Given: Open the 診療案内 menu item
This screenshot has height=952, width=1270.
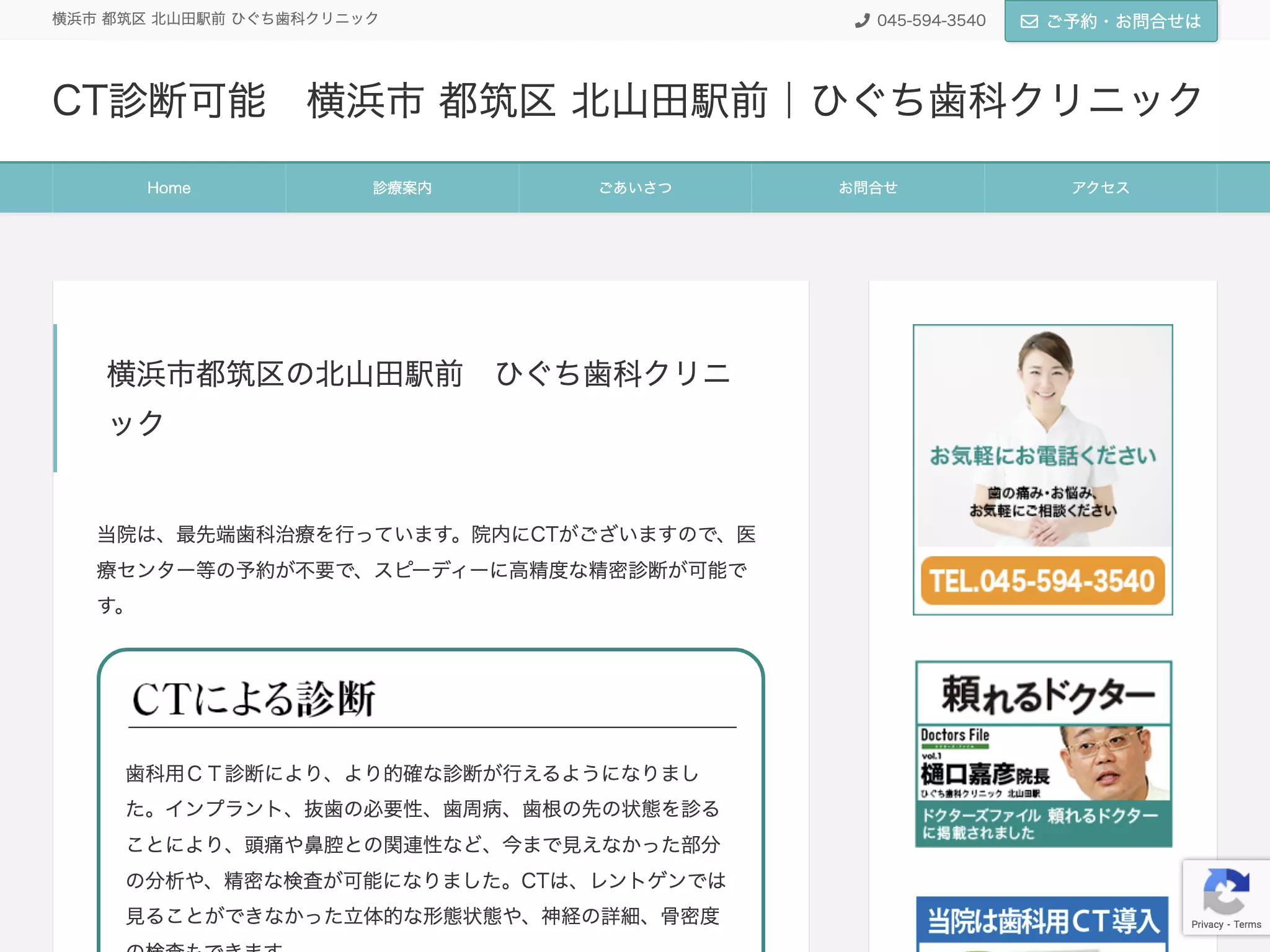Looking at the screenshot, I should click(402, 188).
